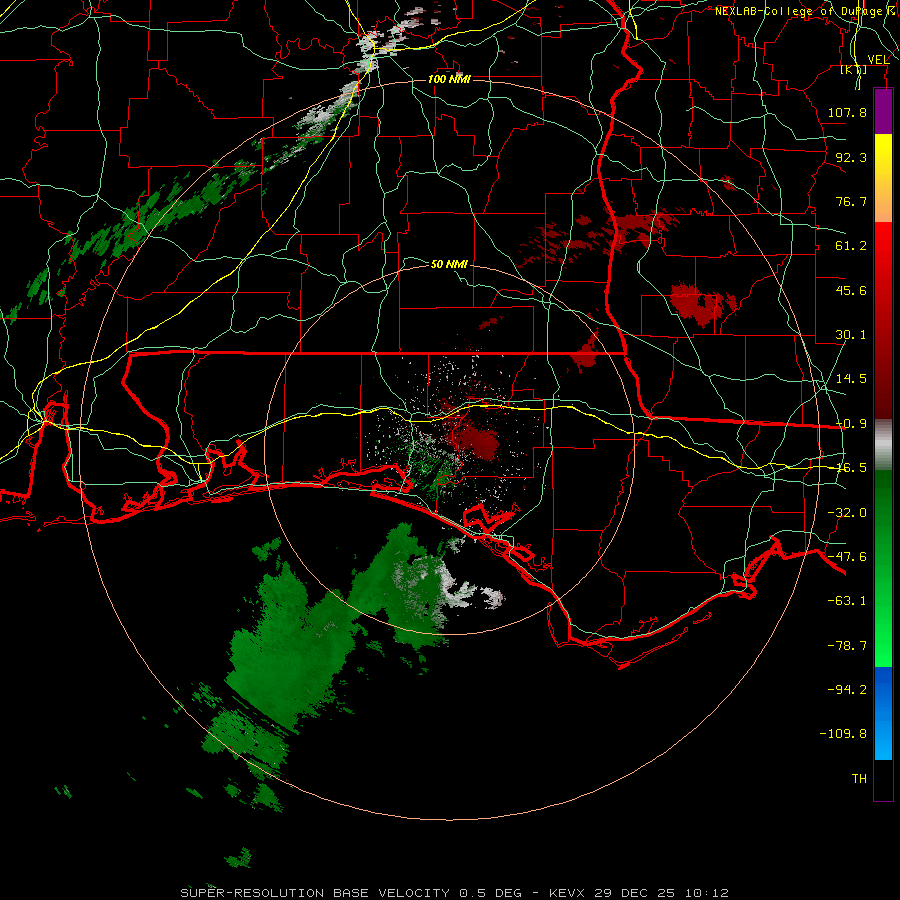900x900 pixels.
Task: Click the 76.7 velocity scale value
Action: [x=851, y=201]
